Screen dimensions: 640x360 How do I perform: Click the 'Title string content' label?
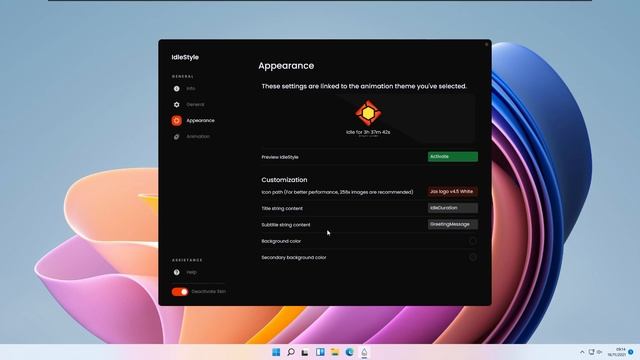click(282, 209)
